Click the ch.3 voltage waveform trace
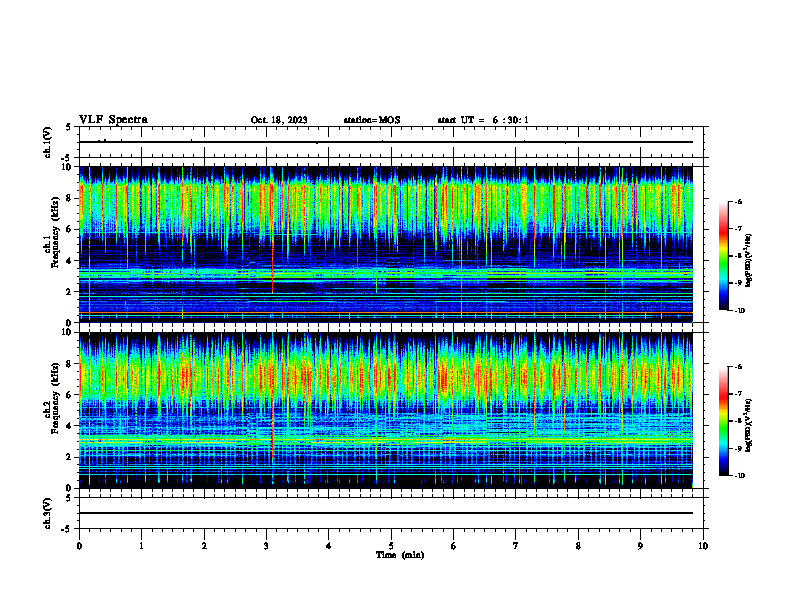This screenshot has width=792, height=612. click(386, 513)
